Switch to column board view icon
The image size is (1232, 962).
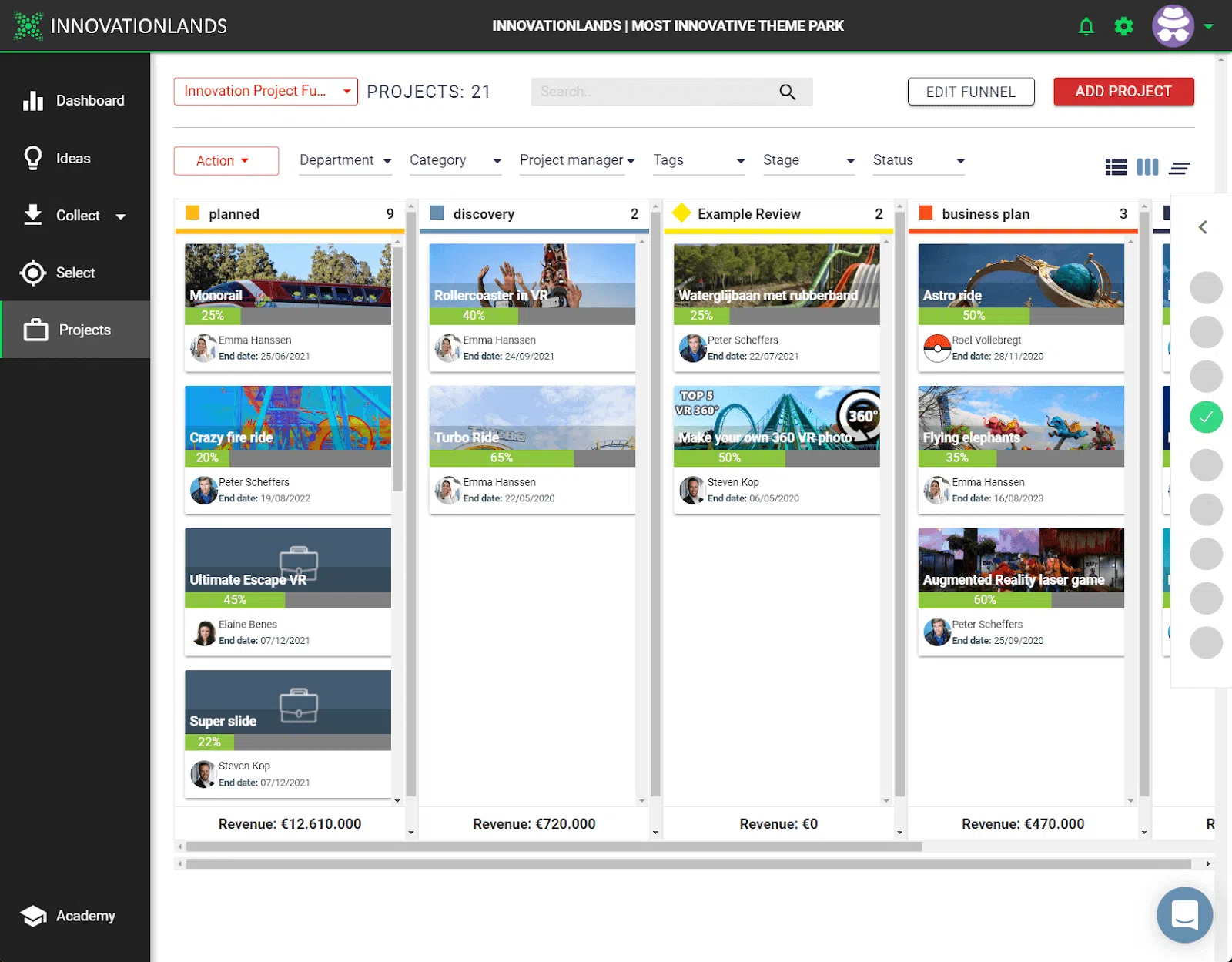[1147, 167]
